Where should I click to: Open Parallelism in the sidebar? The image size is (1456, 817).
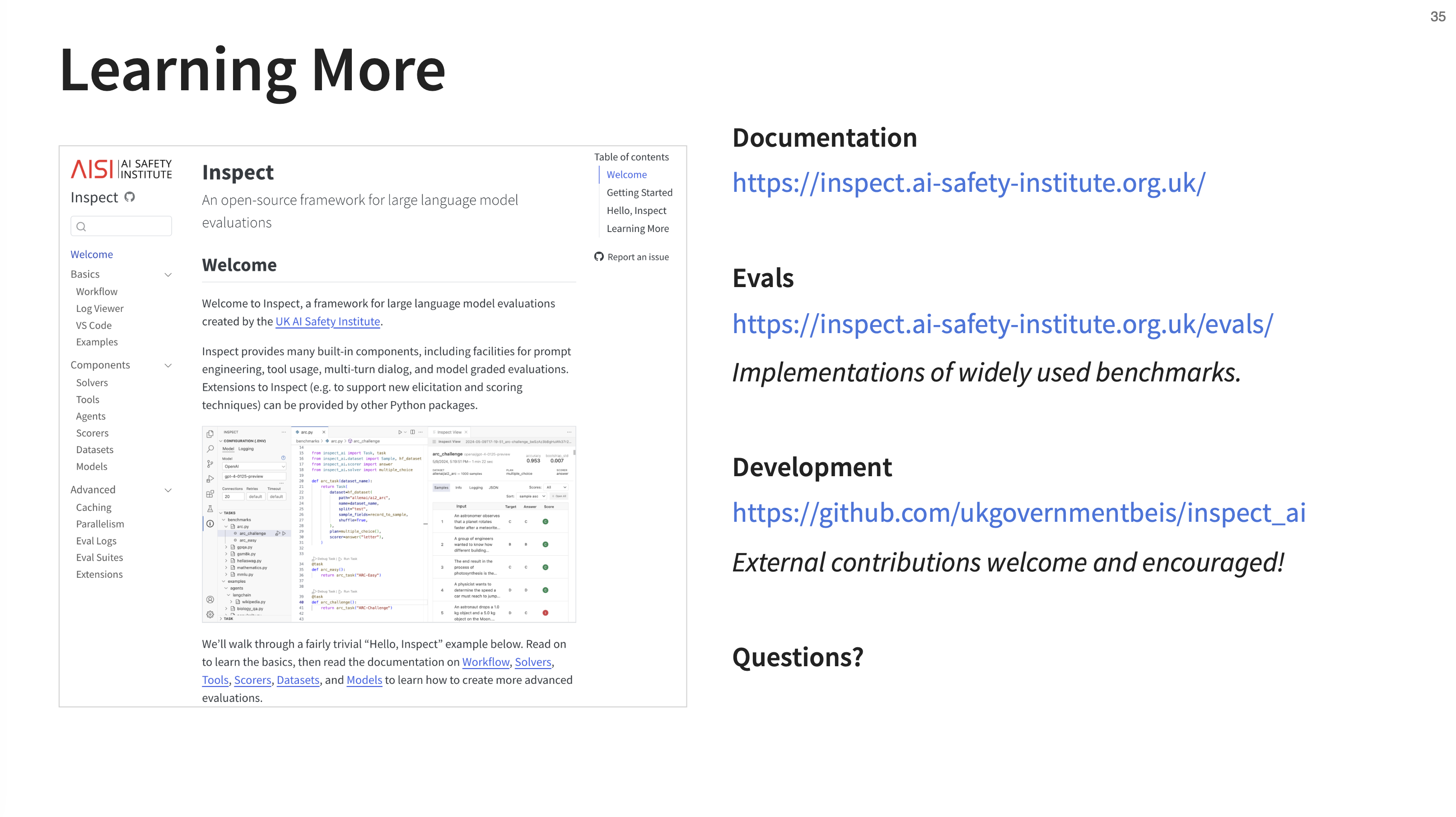pyautogui.click(x=100, y=524)
